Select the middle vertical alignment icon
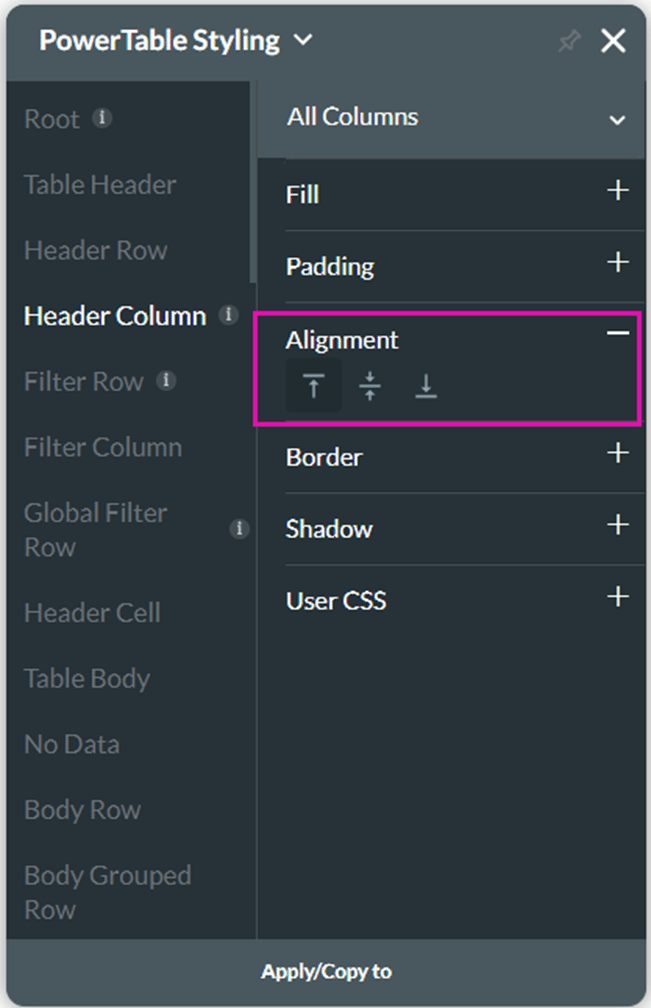The height and width of the screenshot is (1008, 651). tap(370, 387)
